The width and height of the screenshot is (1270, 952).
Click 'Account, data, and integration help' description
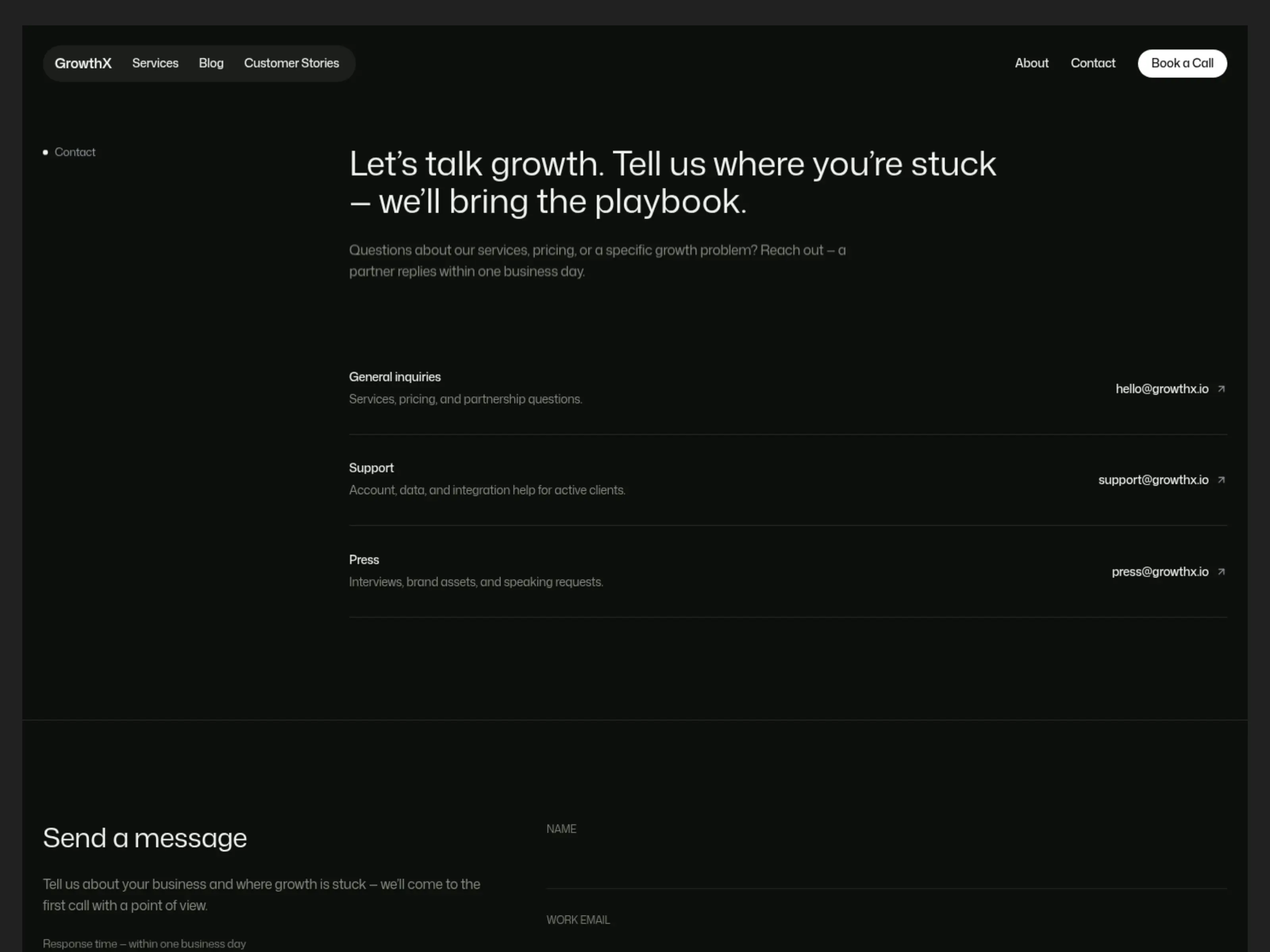tap(487, 491)
